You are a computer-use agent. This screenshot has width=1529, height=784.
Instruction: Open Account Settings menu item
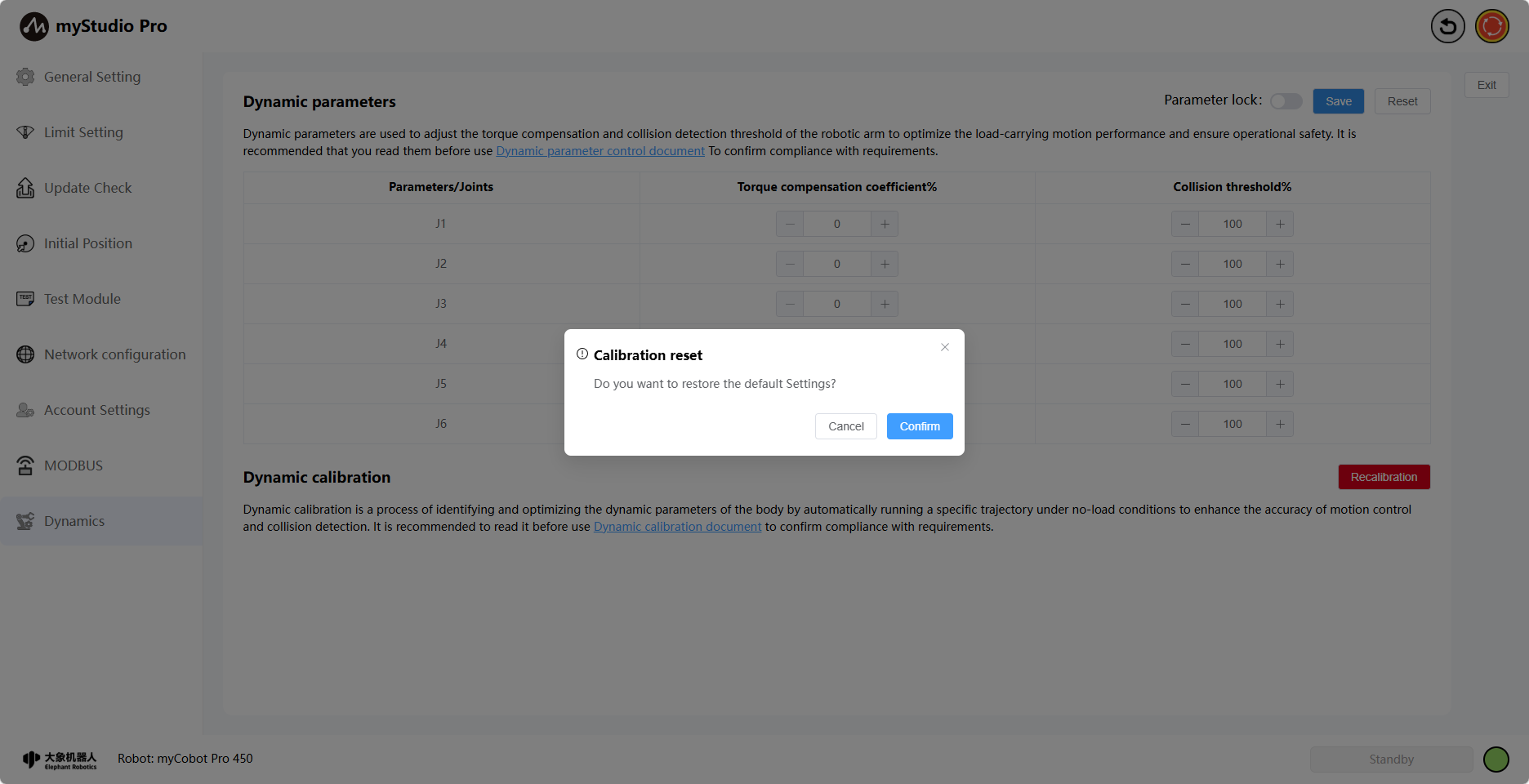[x=96, y=410]
